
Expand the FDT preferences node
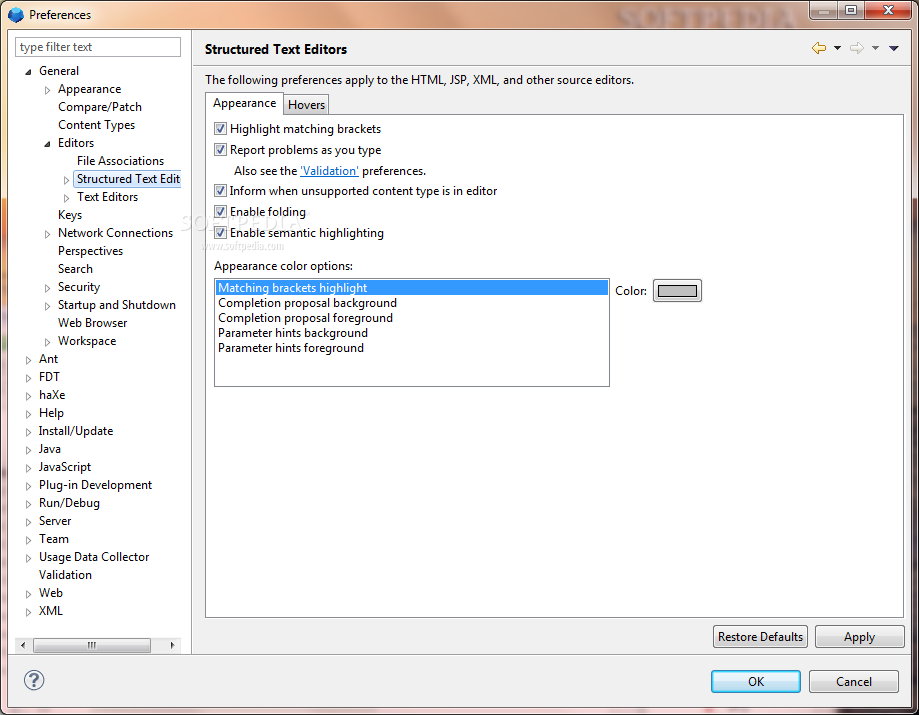coord(28,378)
